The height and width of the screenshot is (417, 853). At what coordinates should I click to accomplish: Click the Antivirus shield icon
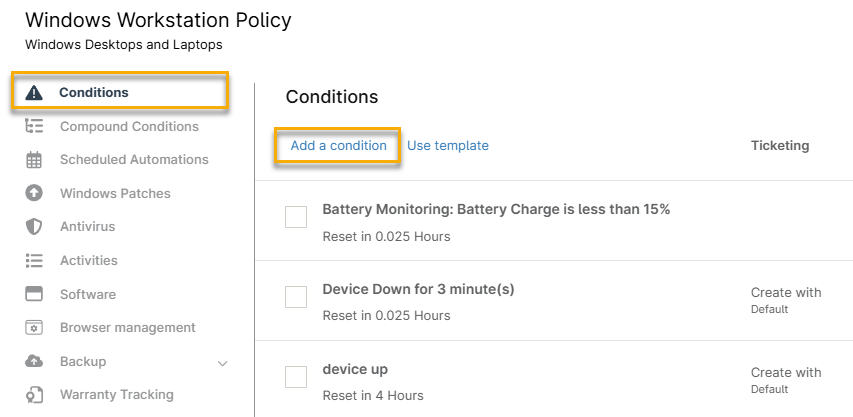point(34,227)
